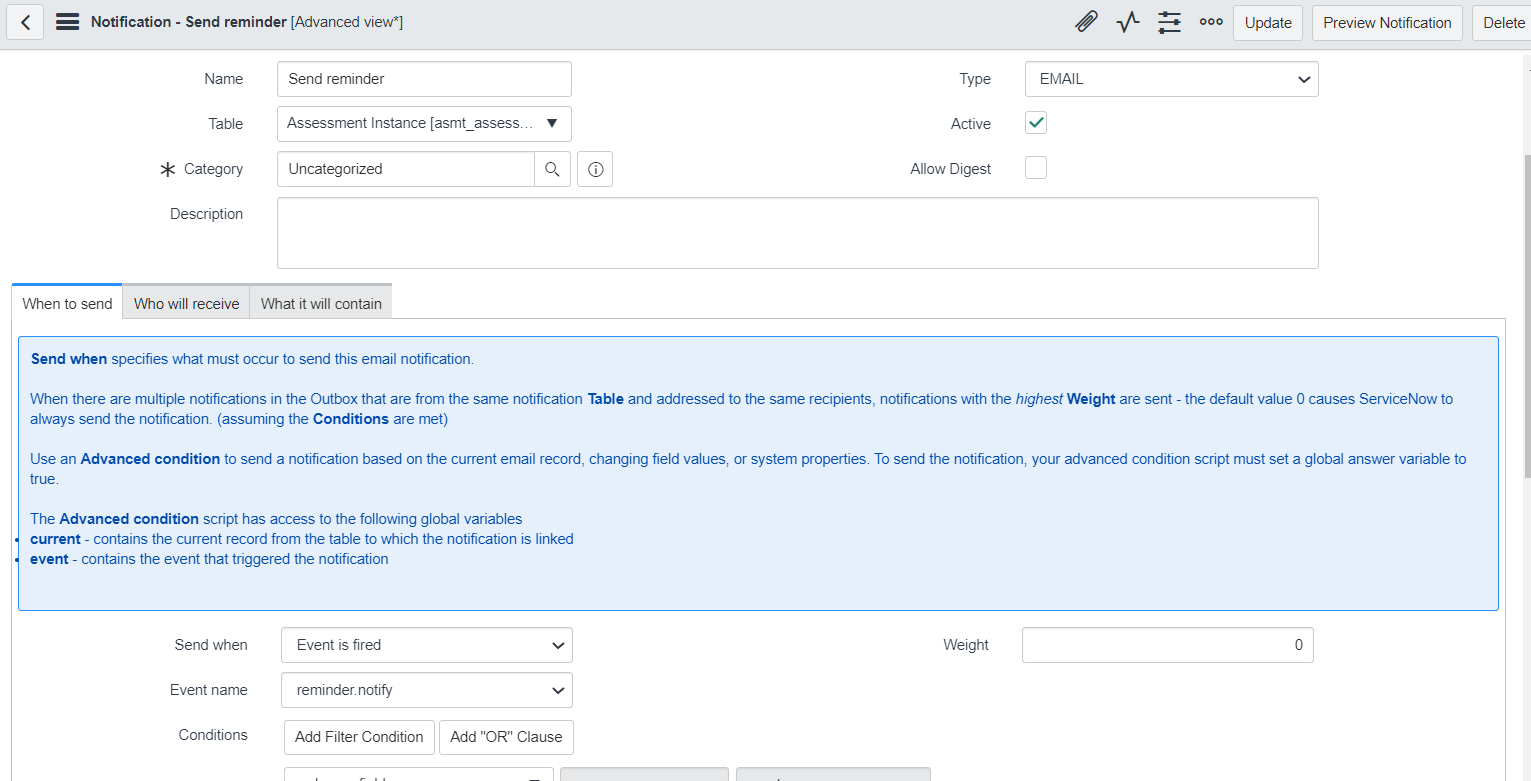Click inside the Weight input field

(1167, 645)
